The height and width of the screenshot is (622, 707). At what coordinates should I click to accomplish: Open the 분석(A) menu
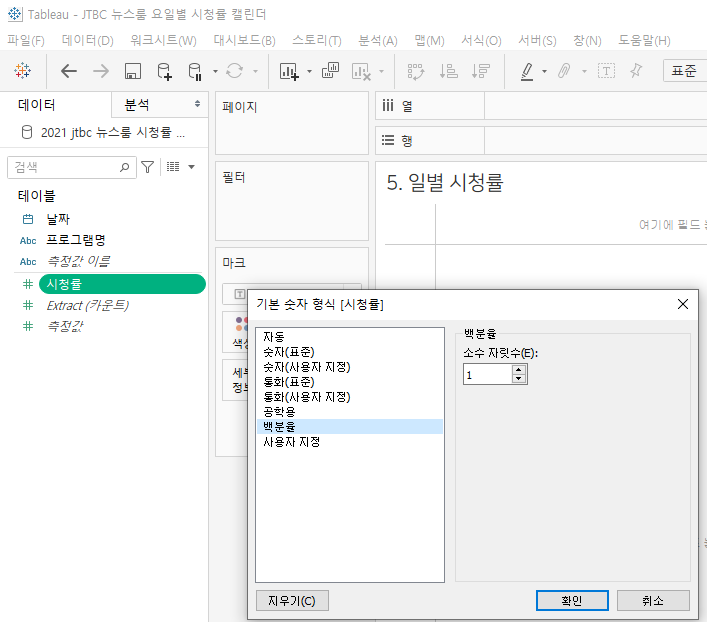click(378, 41)
